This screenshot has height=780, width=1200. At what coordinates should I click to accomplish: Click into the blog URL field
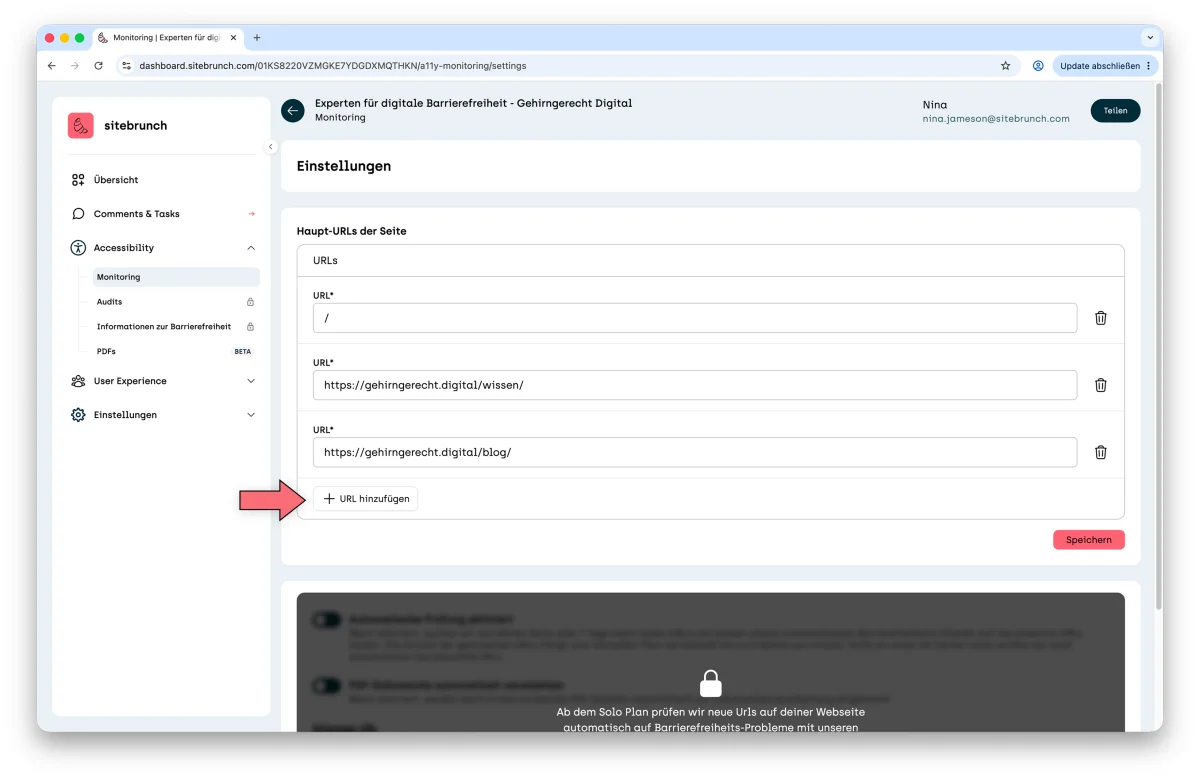click(x=695, y=452)
